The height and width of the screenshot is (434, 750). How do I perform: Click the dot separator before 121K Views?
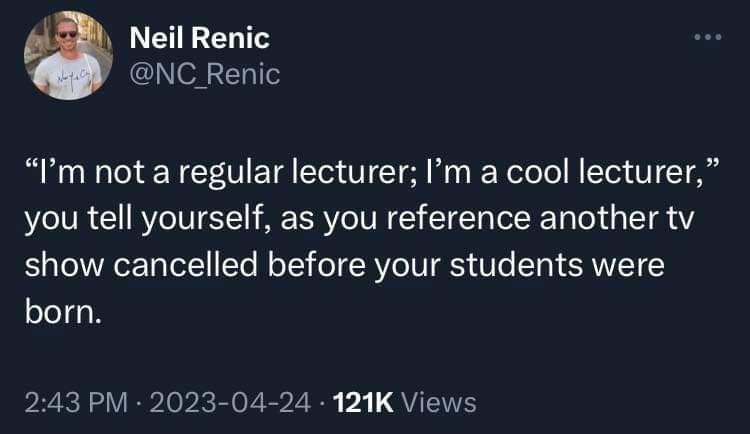point(322,403)
